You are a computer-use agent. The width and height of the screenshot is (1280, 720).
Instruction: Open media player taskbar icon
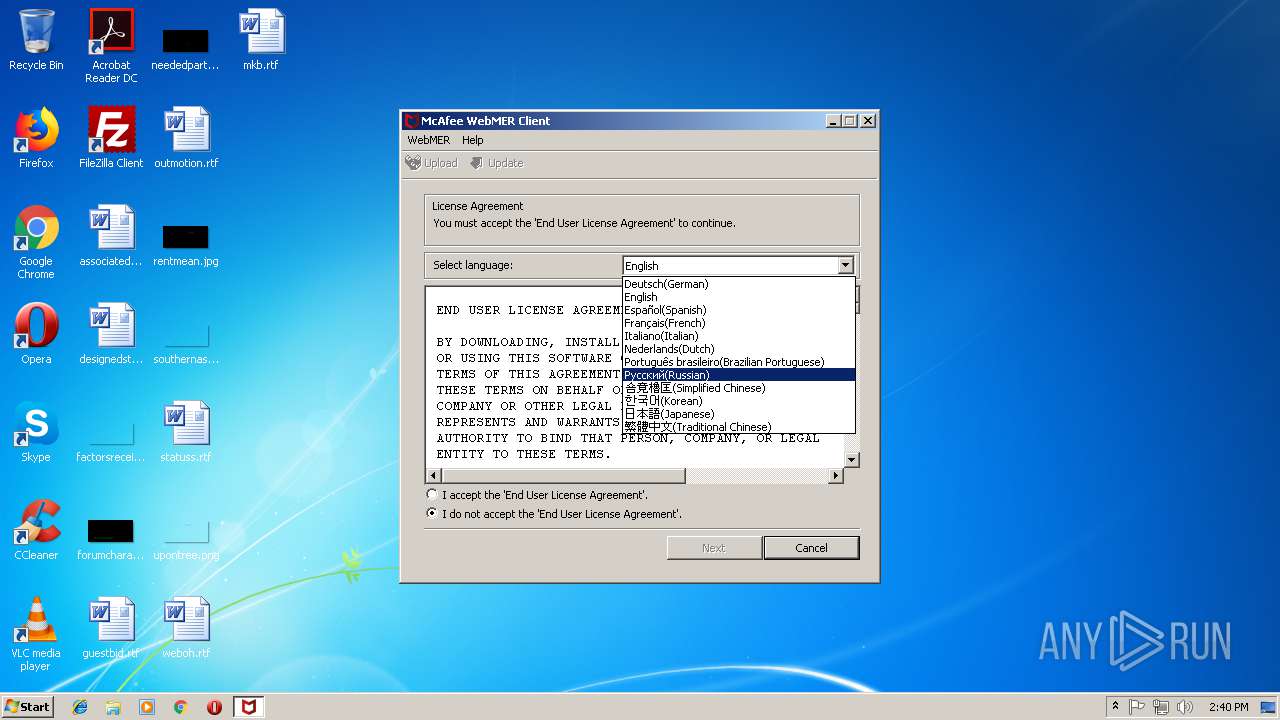[147, 707]
